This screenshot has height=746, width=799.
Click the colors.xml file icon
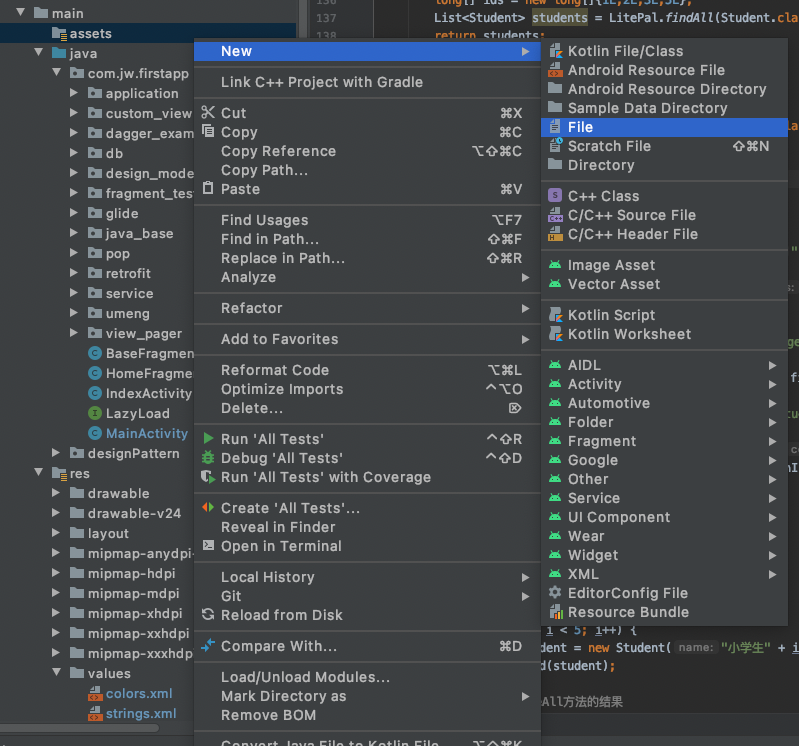tap(95, 694)
